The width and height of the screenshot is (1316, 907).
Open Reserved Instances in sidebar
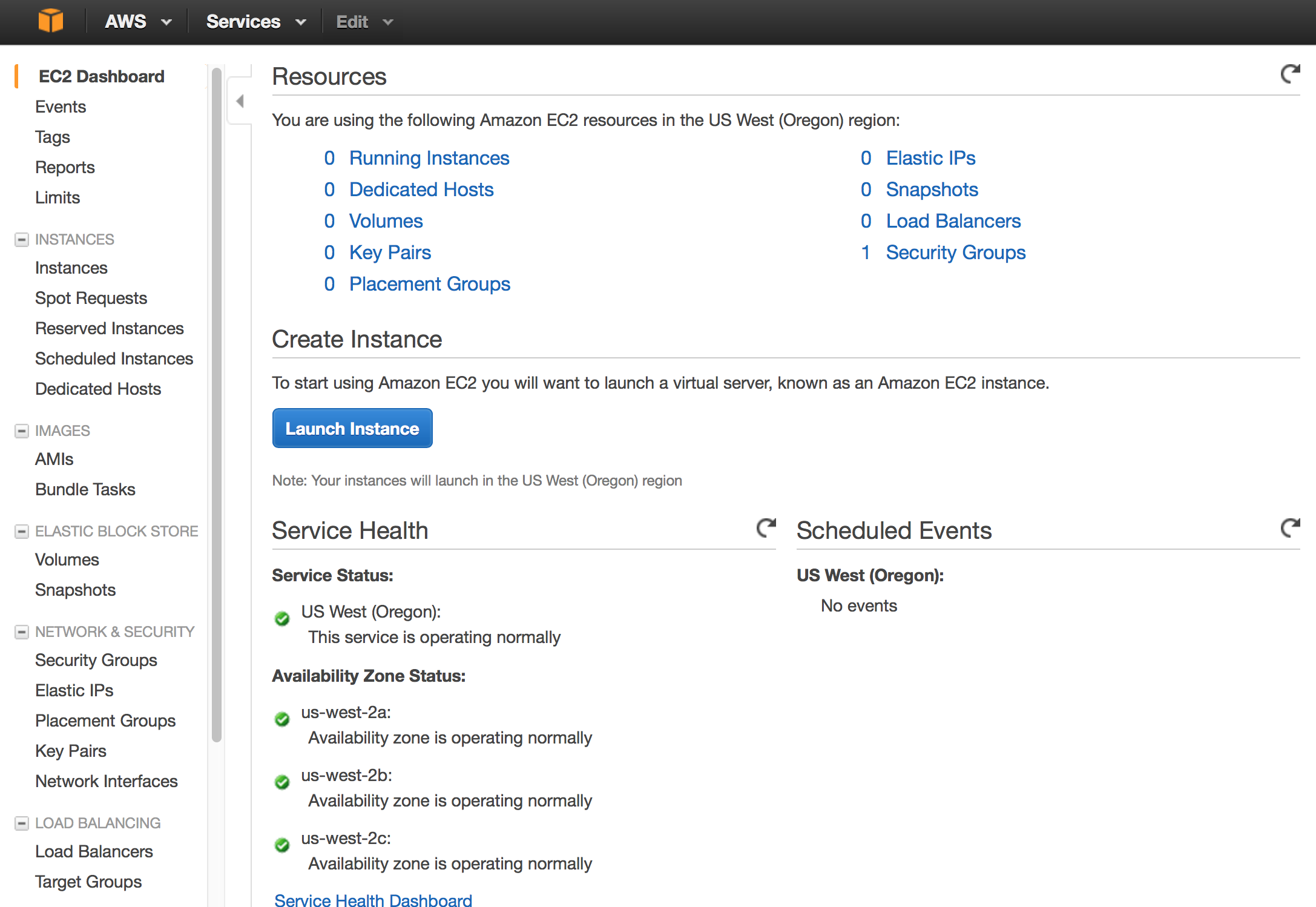[110, 328]
